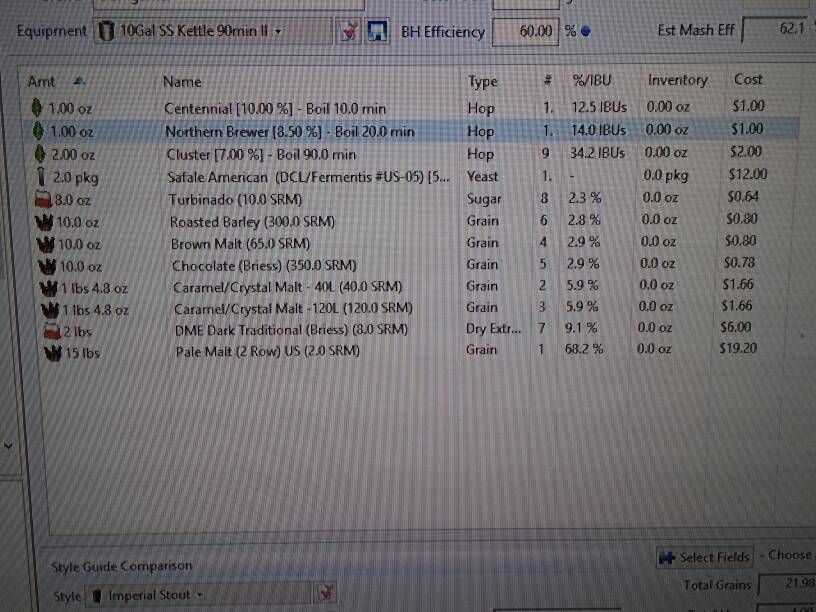The width and height of the screenshot is (816, 612).
Task: Select Centennial [10.00 %] - Boil 10.0 min
Action: click(275, 109)
